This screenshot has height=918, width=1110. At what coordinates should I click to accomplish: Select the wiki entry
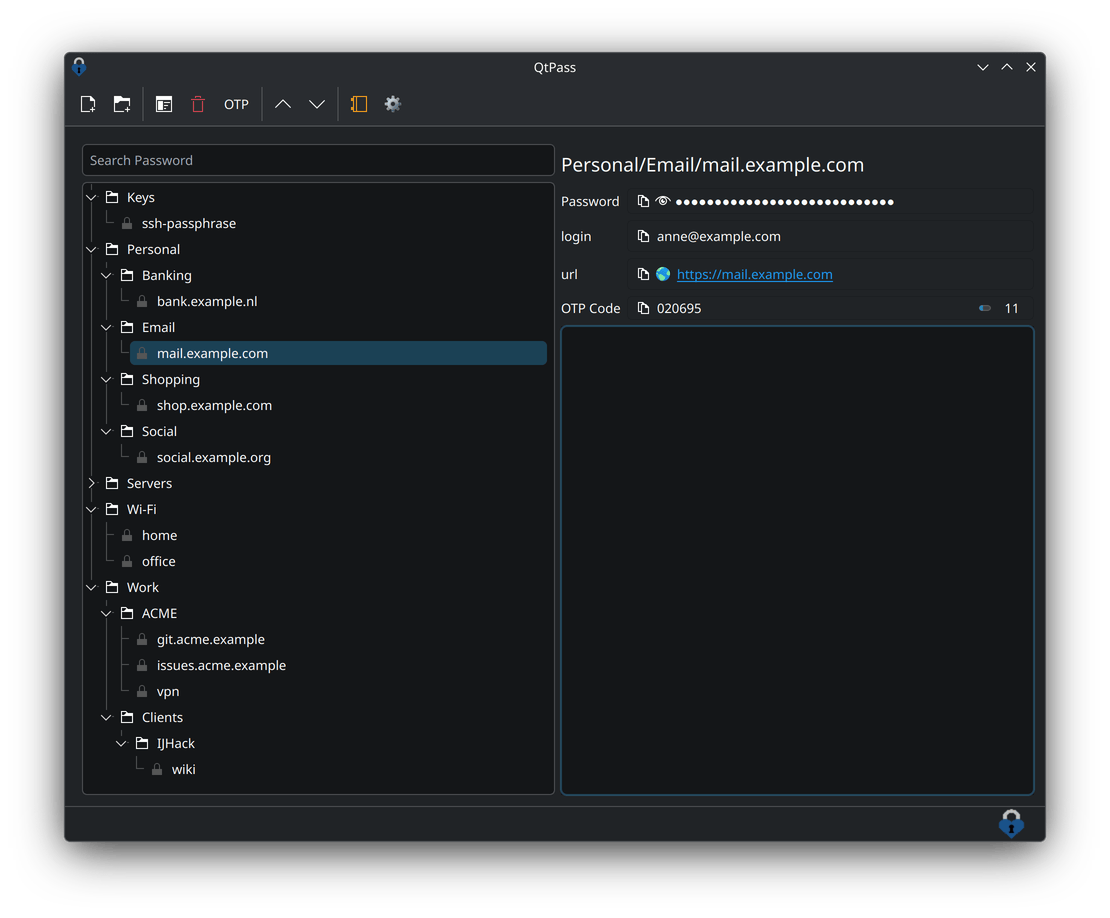(183, 769)
